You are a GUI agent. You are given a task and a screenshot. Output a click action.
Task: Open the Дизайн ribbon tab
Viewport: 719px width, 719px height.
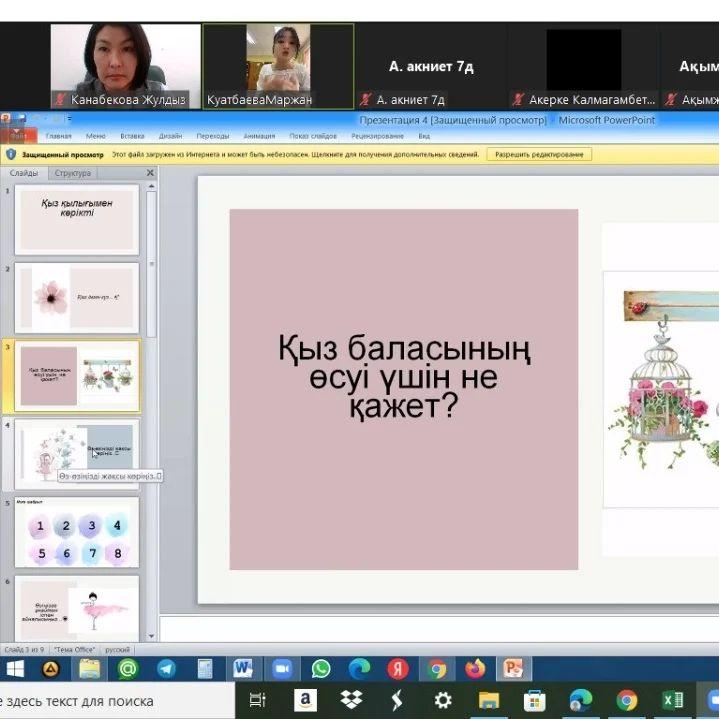tap(170, 136)
